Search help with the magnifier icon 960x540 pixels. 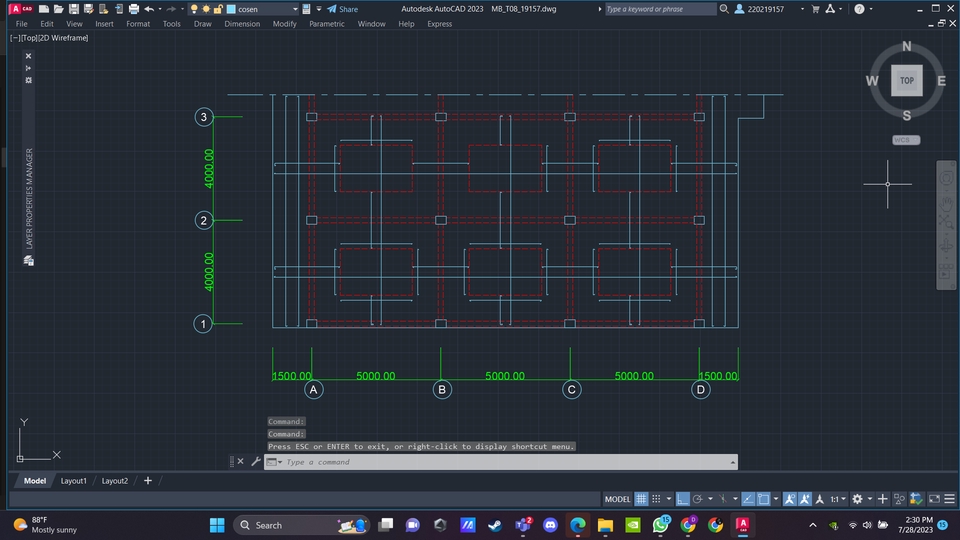click(724, 9)
